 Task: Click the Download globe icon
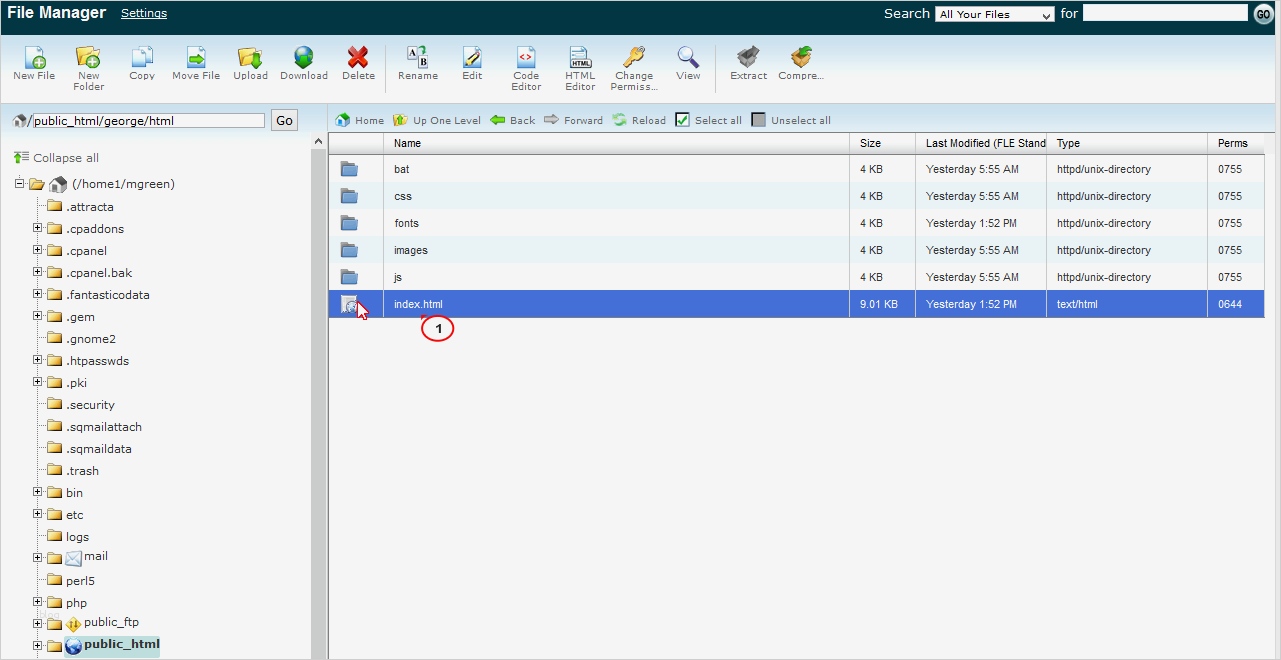pyautogui.click(x=304, y=57)
